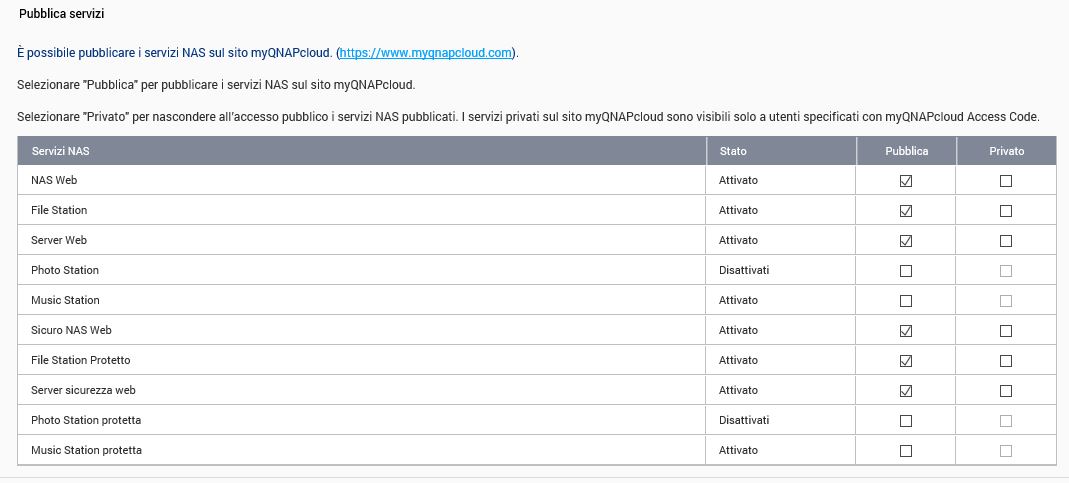Click the Stato column header
The width and height of the screenshot is (1069, 483).
(733, 151)
